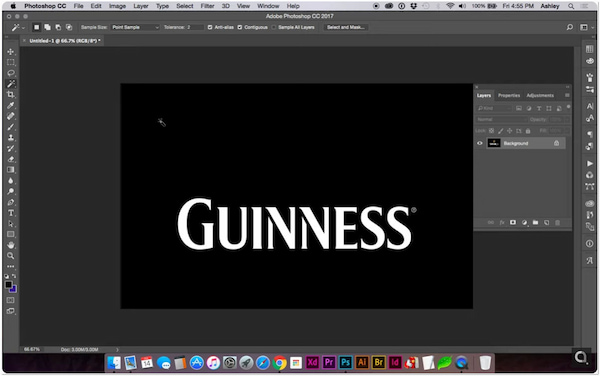Open the layer filter Kind dropdown
This screenshot has width=600, height=376.
point(494,108)
